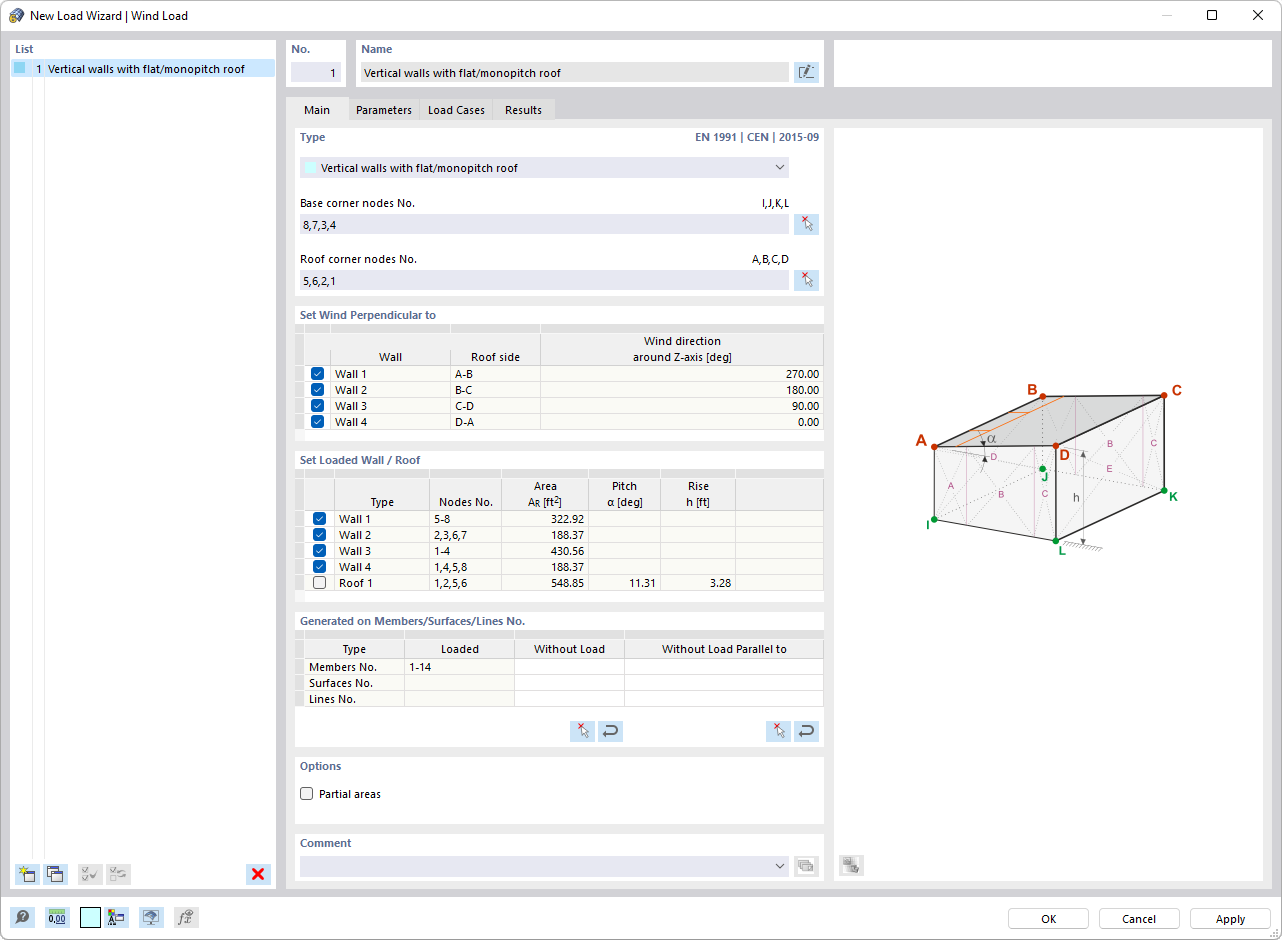Maximize the New Load Wizard window
Viewport: 1282px width, 940px height.
(1212, 15)
